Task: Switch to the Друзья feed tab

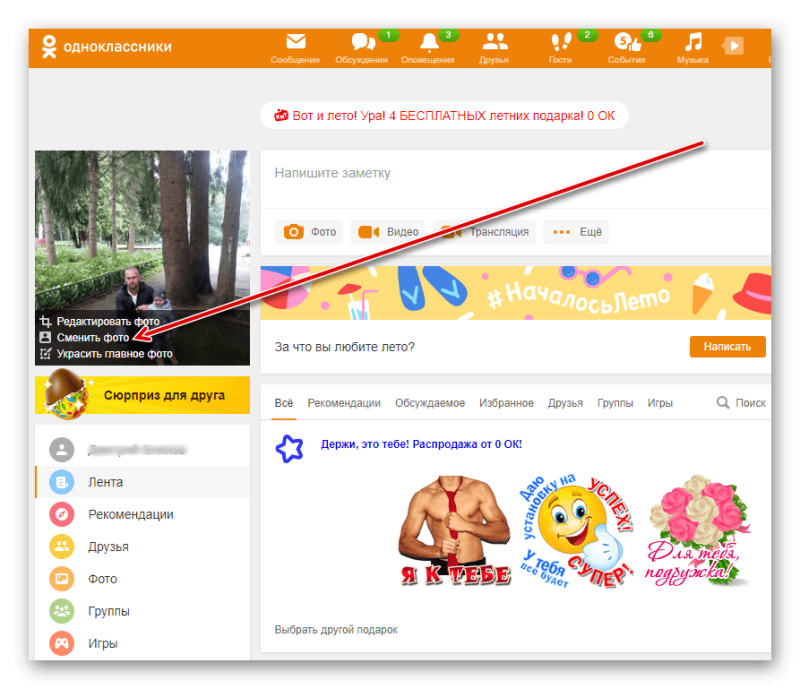Action: [x=565, y=403]
